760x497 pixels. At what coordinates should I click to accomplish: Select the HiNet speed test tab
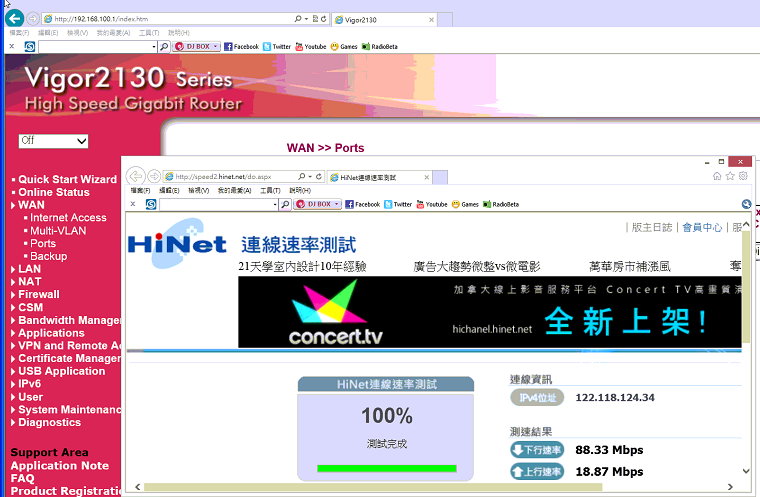(x=379, y=177)
